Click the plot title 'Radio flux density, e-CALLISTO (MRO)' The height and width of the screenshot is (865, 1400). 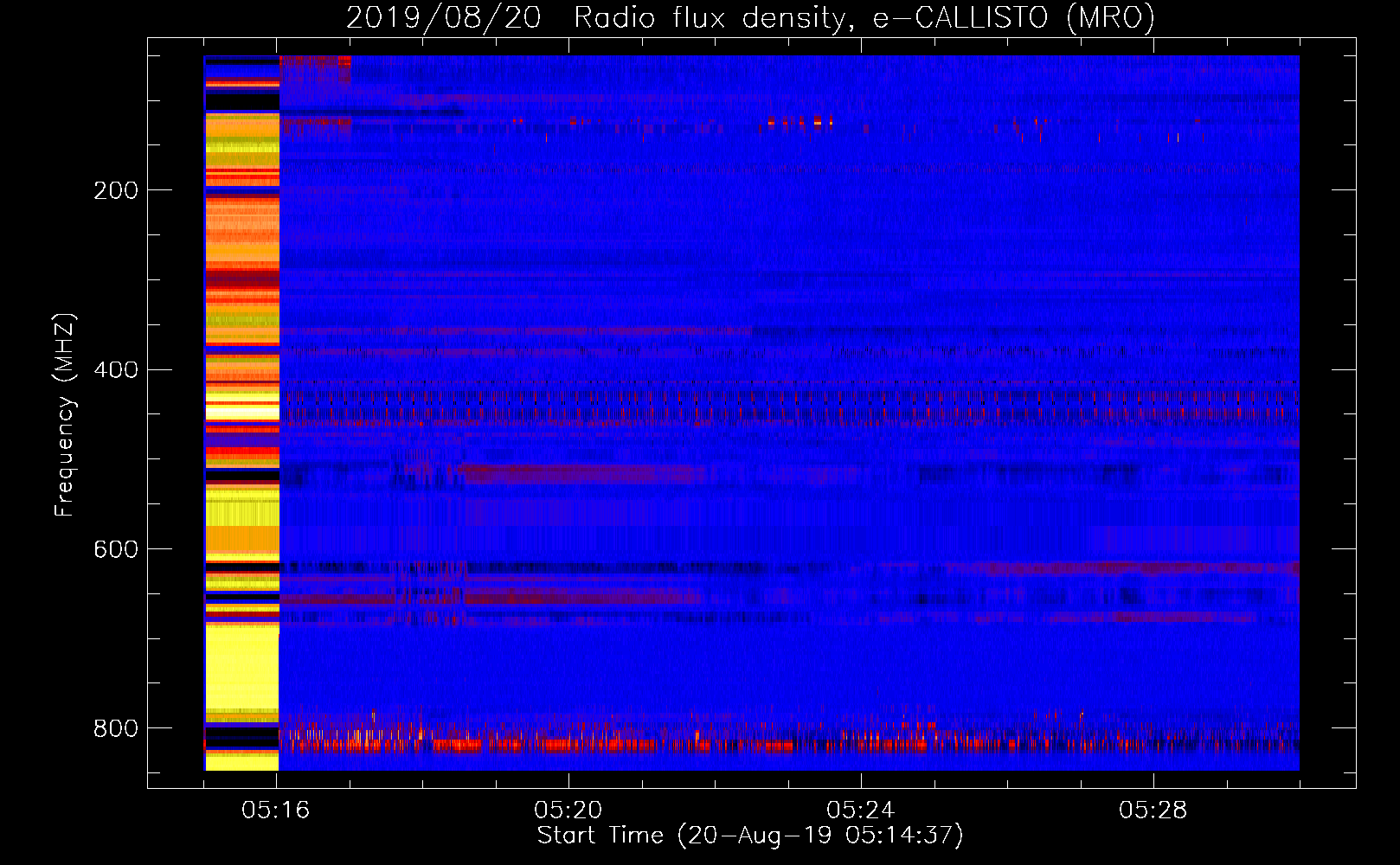pos(864,17)
